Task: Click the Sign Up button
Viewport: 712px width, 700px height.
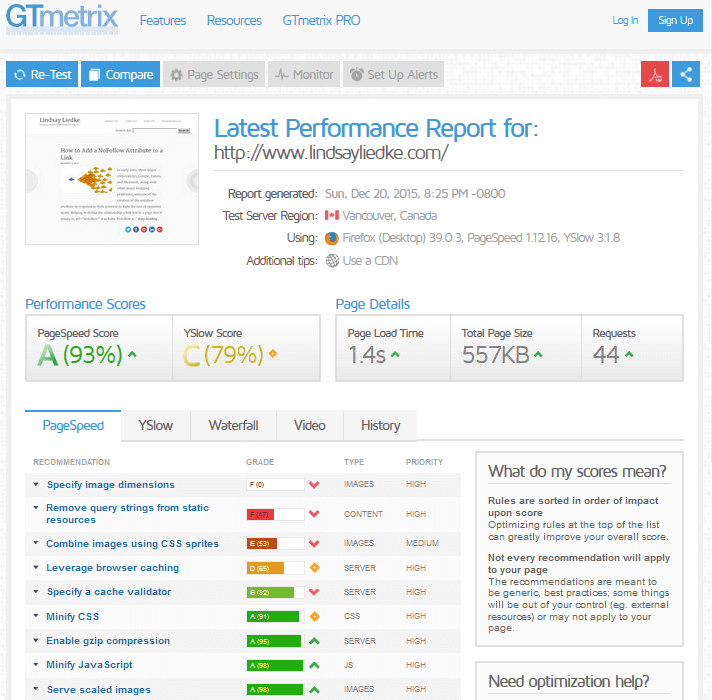Action: click(675, 20)
